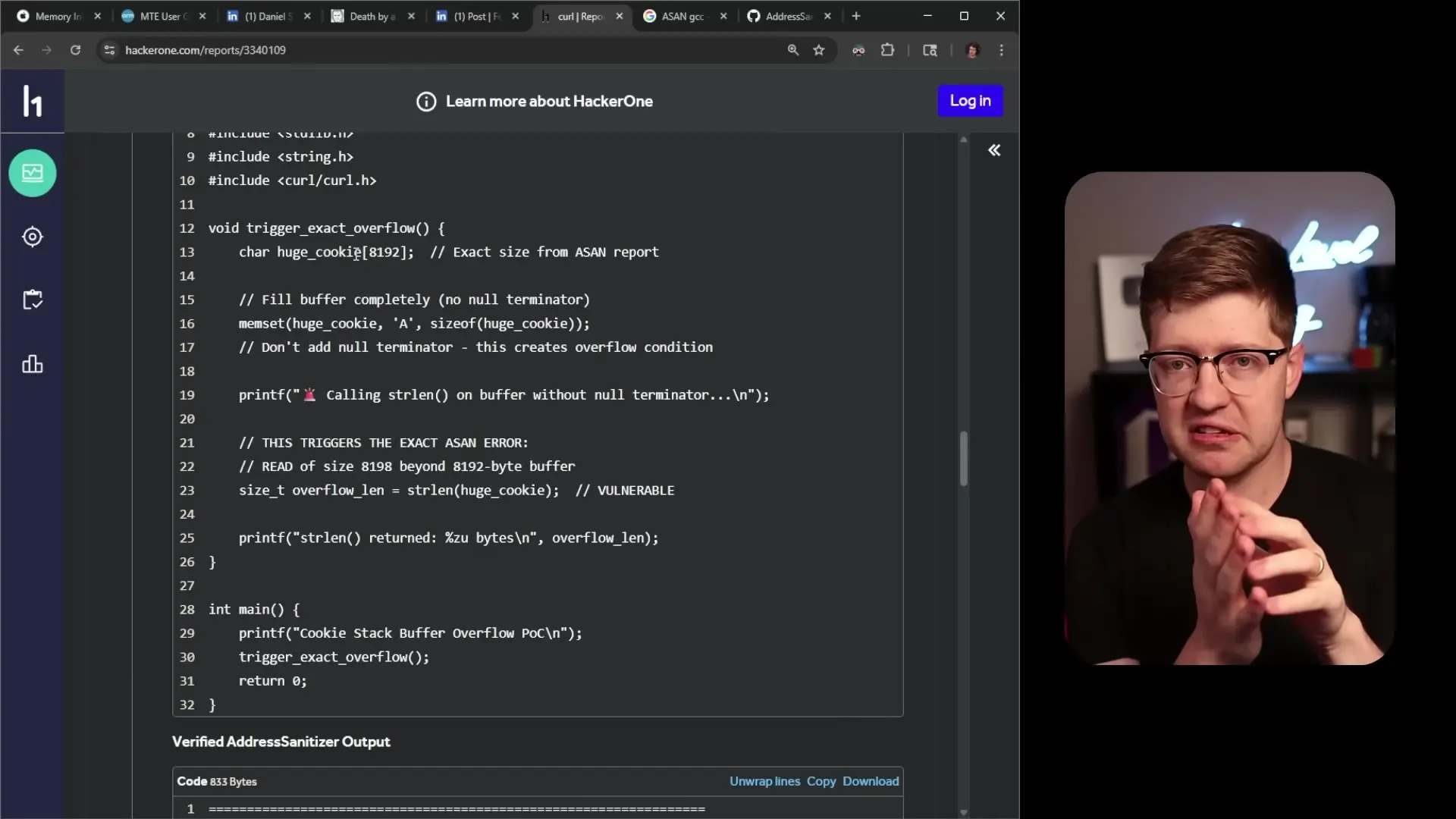
Task: Click the Download link for the code
Action: (871, 781)
